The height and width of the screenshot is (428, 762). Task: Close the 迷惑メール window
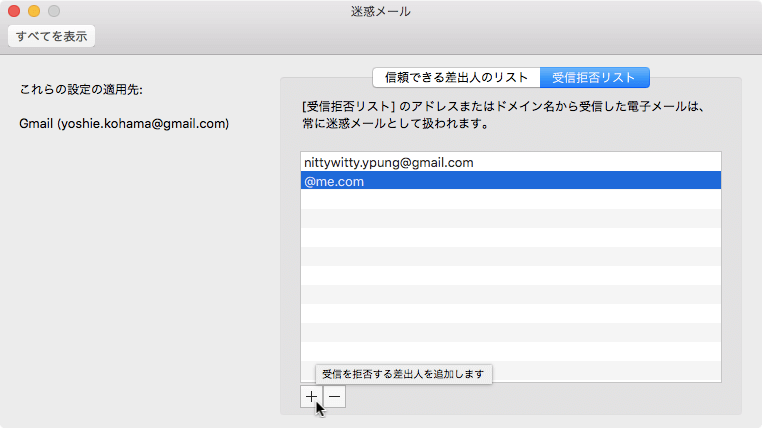pyautogui.click(x=14, y=11)
